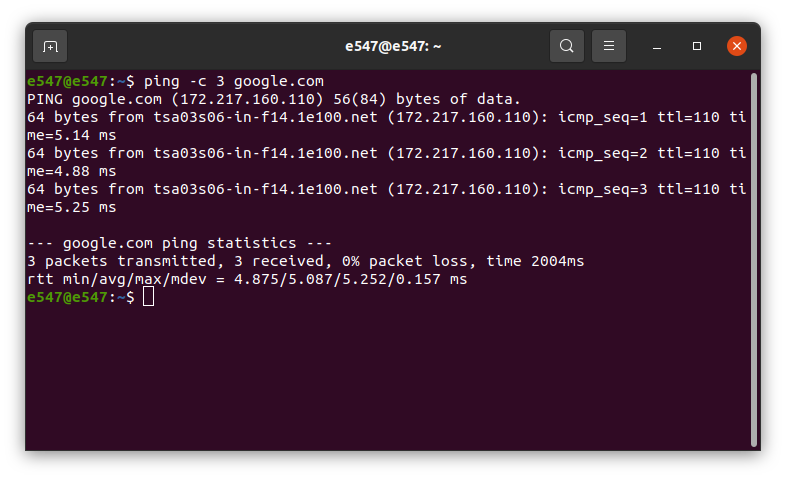786x479 pixels.
Task: Open a new terminal tab
Action: [50, 46]
